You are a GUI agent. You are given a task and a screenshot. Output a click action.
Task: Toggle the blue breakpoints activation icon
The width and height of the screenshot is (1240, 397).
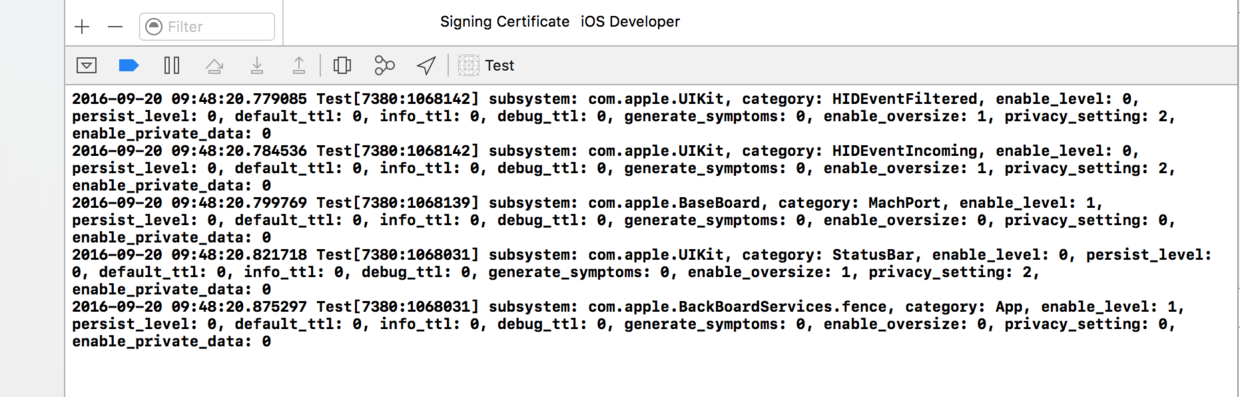coord(129,66)
